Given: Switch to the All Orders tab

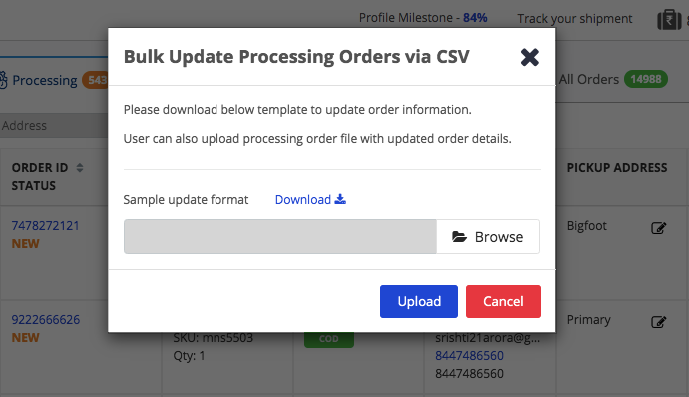Looking at the screenshot, I should pos(589,80).
